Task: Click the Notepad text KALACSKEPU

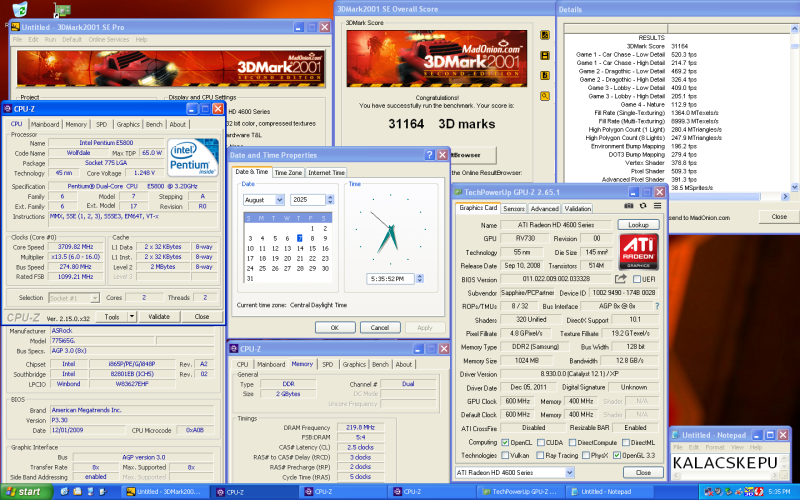Action: (x=725, y=463)
